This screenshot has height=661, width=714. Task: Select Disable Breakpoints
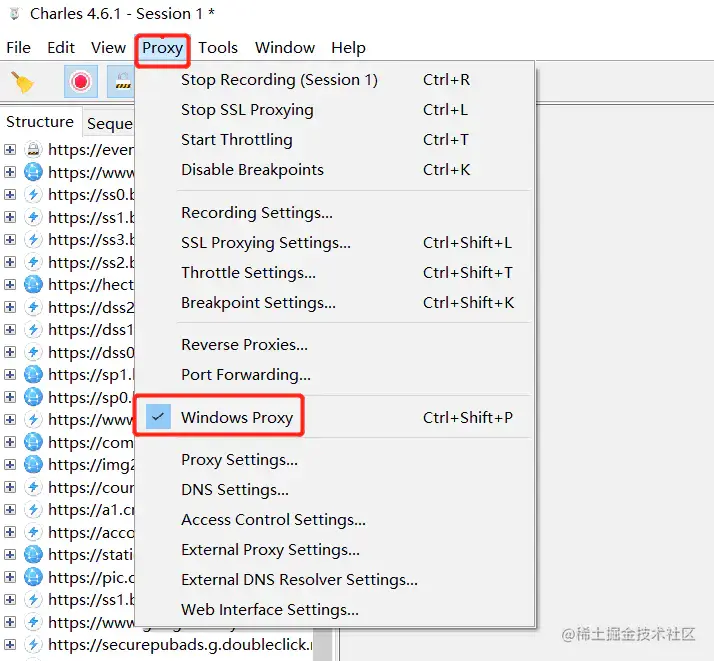click(x=334, y=170)
